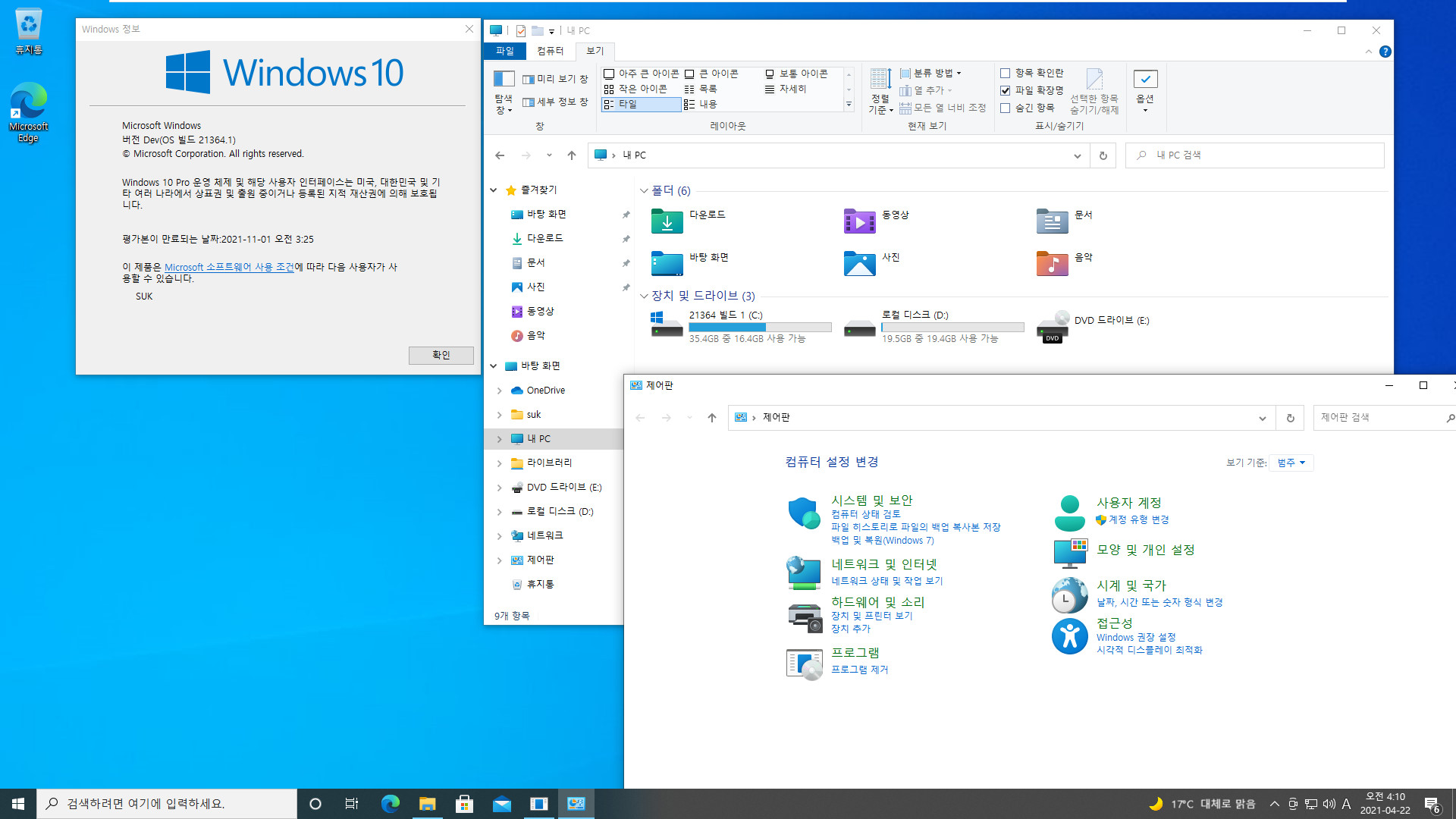1456x819 pixels.
Task: Go up one level in 제어판 window
Action: point(711,418)
